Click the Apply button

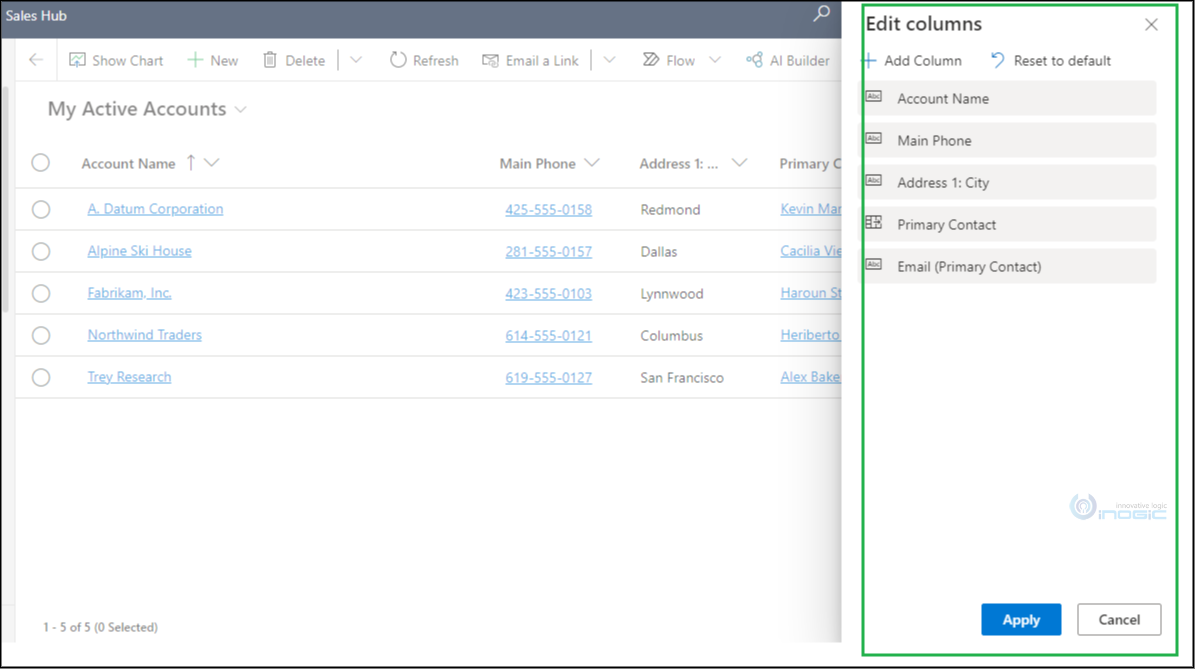click(1020, 619)
